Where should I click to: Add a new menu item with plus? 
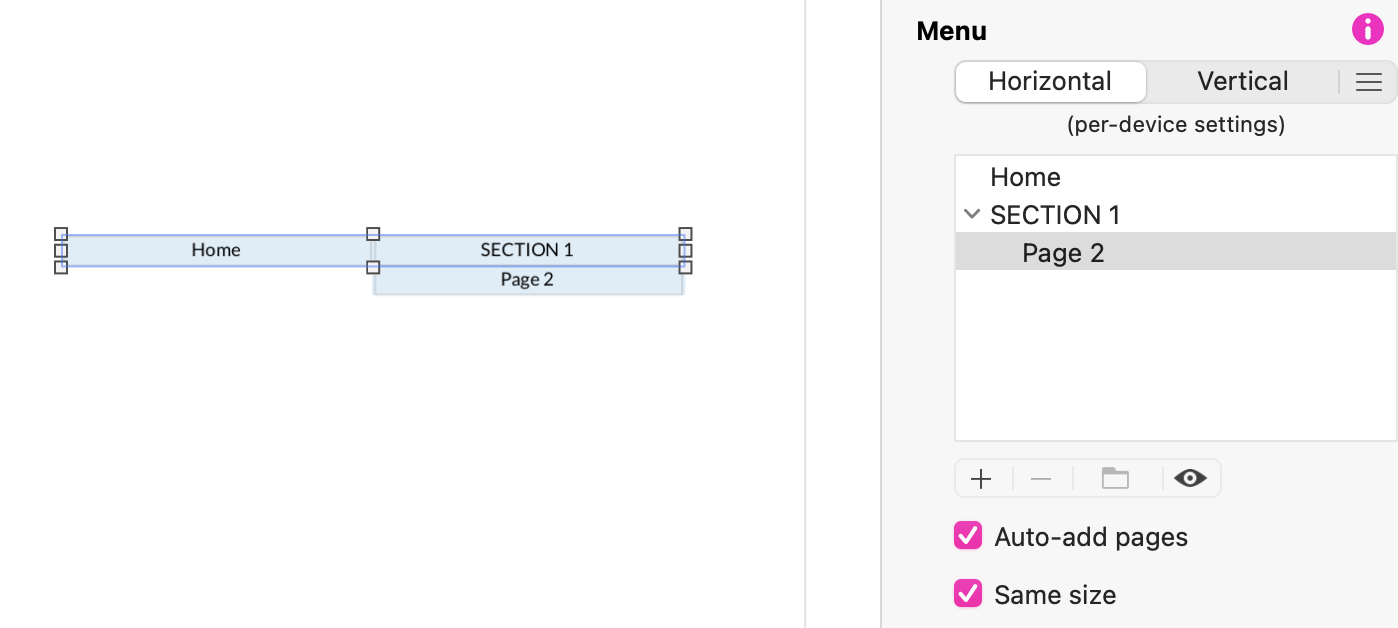981,479
